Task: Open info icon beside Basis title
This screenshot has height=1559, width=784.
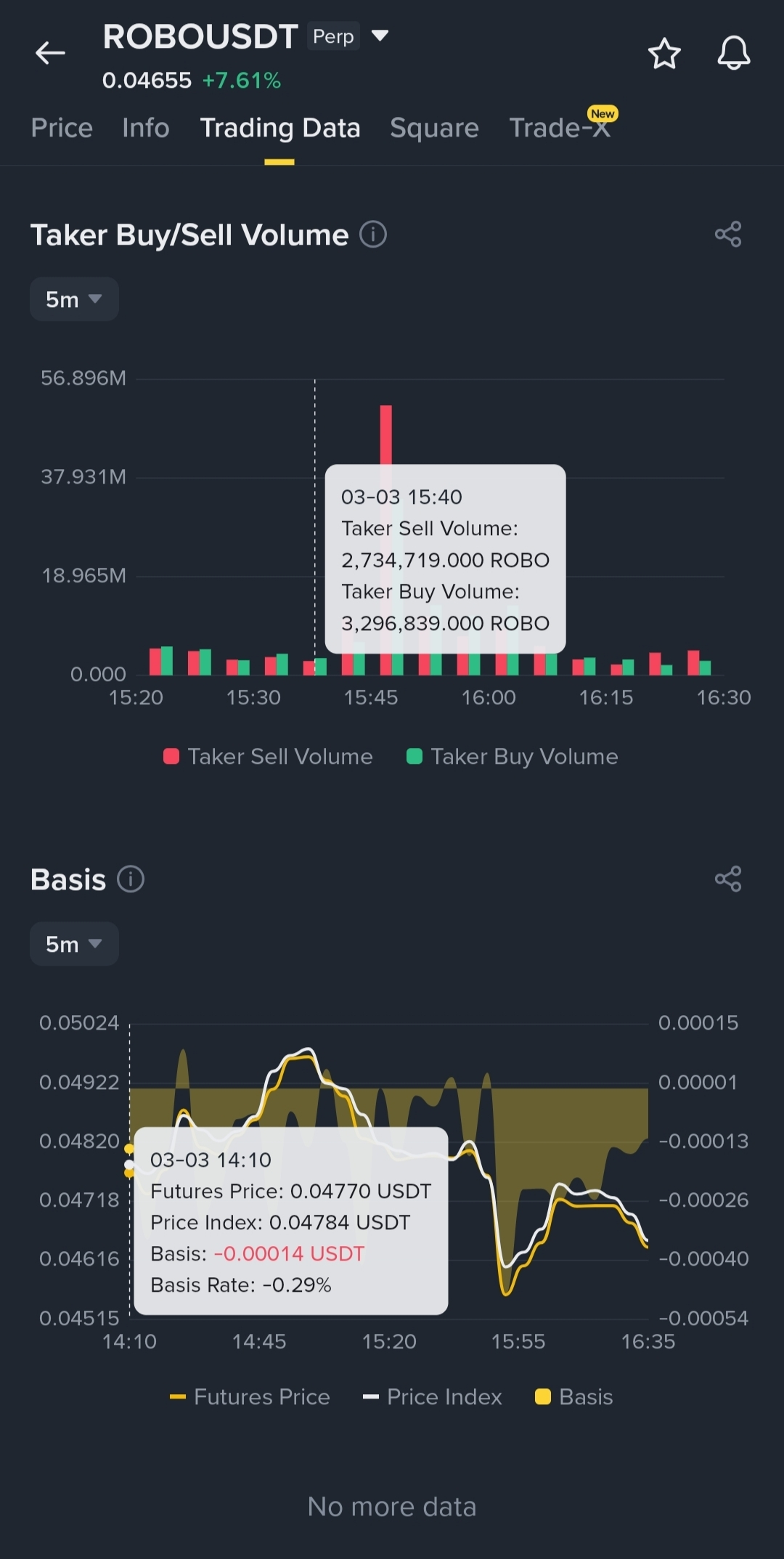Action: point(131,879)
